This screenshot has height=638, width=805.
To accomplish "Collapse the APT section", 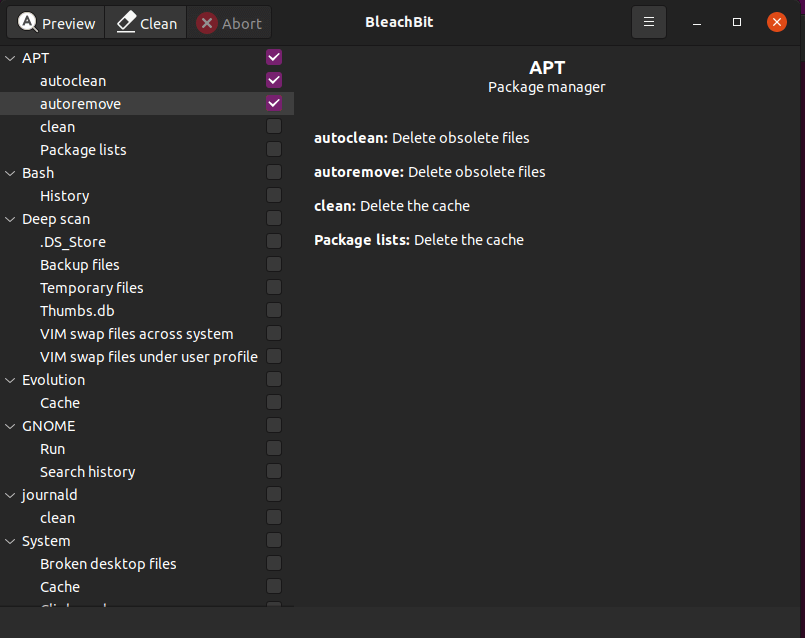I will pyautogui.click(x=9, y=57).
